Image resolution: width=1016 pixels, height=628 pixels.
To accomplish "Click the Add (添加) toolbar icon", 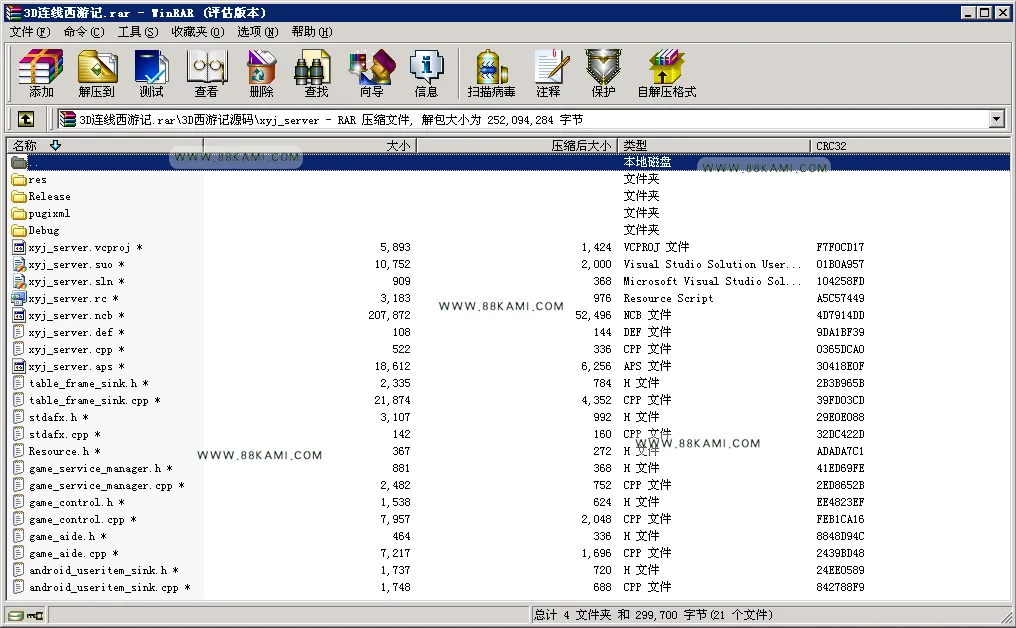I will coord(41,73).
